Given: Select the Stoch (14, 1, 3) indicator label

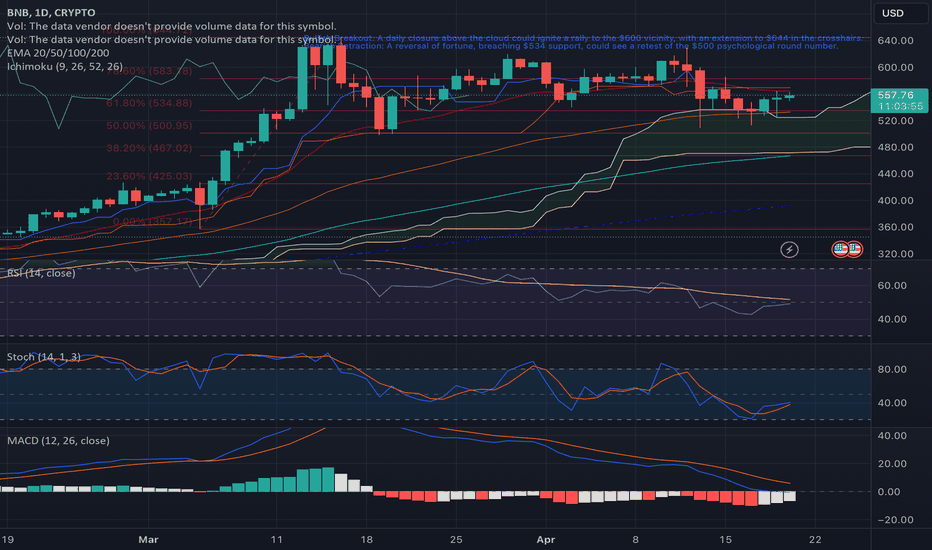Looking at the screenshot, I should (x=43, y=357).
